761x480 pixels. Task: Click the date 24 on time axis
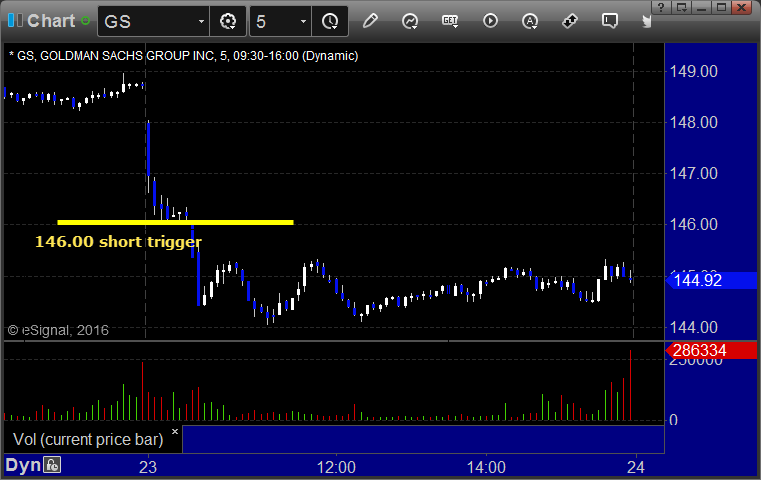click(635, 467)
